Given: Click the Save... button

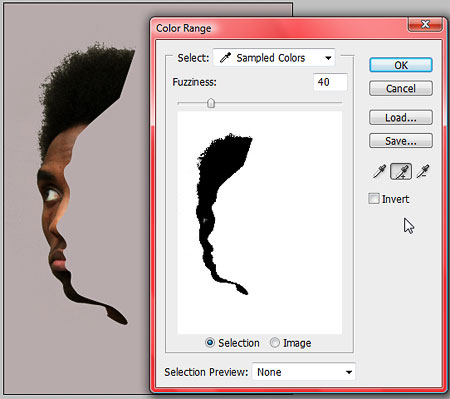Looking at the screenshot, I should point(401,141).
